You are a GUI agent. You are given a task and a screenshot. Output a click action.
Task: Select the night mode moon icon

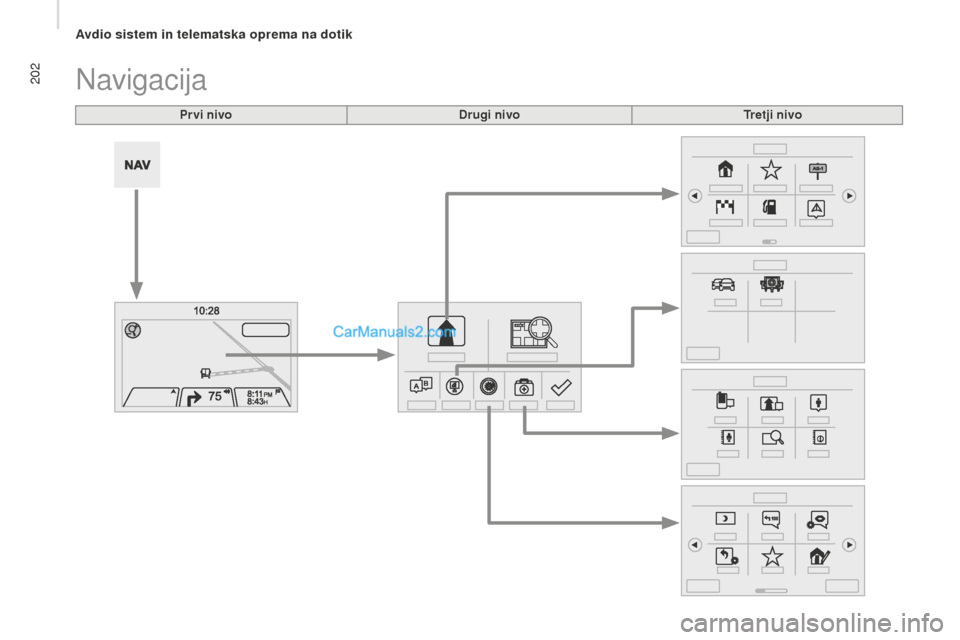726,518
